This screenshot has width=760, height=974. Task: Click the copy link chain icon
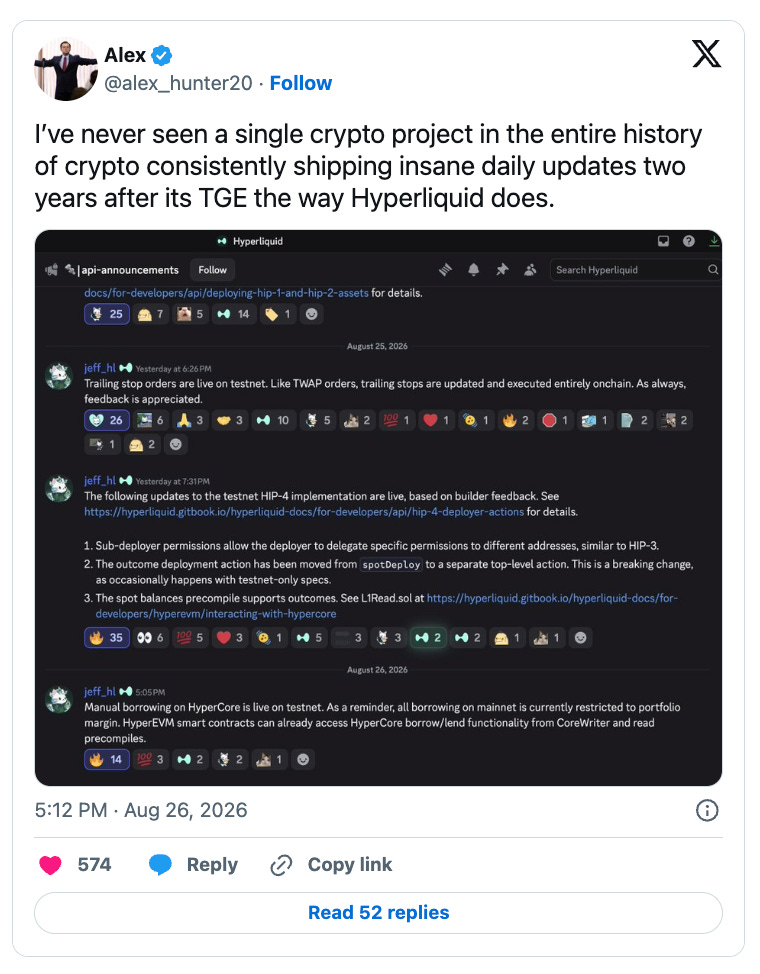pyautogui.click(x=281, y=865)
